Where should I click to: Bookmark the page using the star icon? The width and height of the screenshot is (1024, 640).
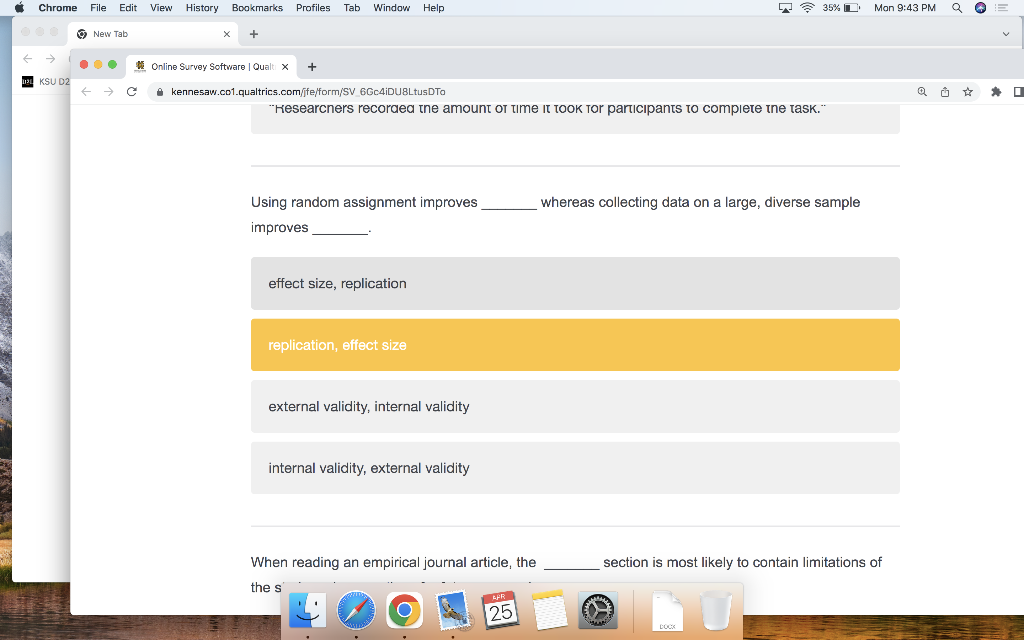point(967,91)
